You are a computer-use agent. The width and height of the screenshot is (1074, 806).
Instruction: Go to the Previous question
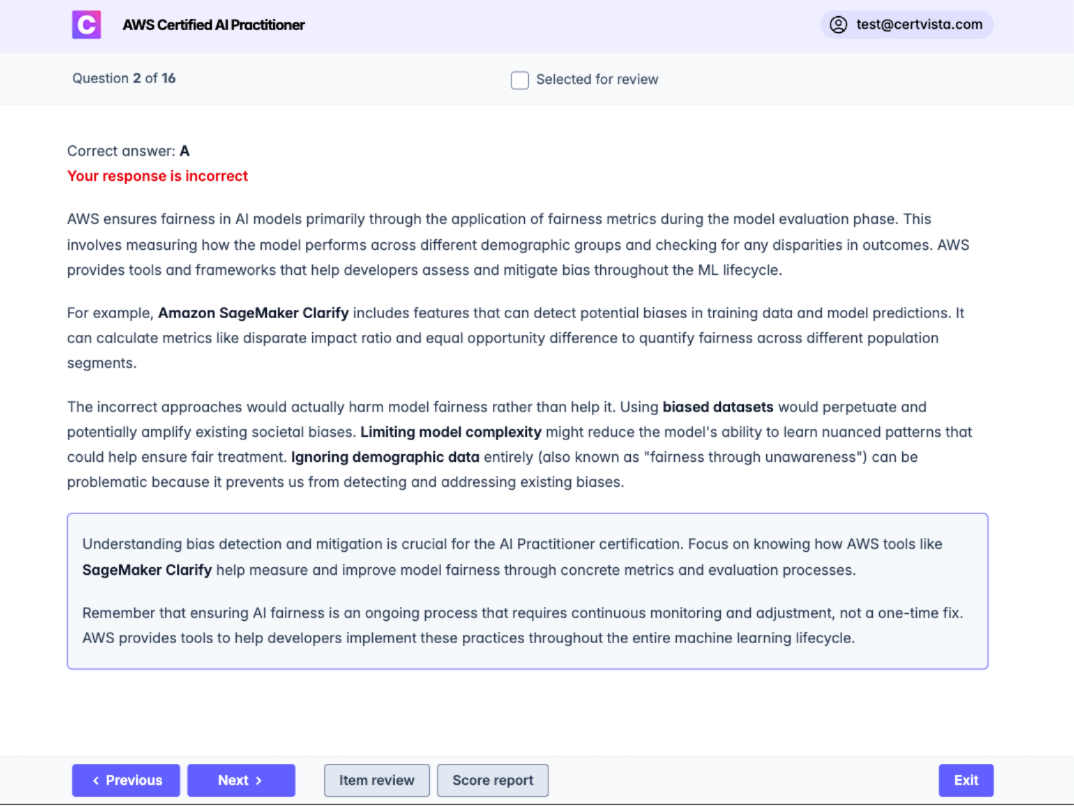tap(126, 781)
